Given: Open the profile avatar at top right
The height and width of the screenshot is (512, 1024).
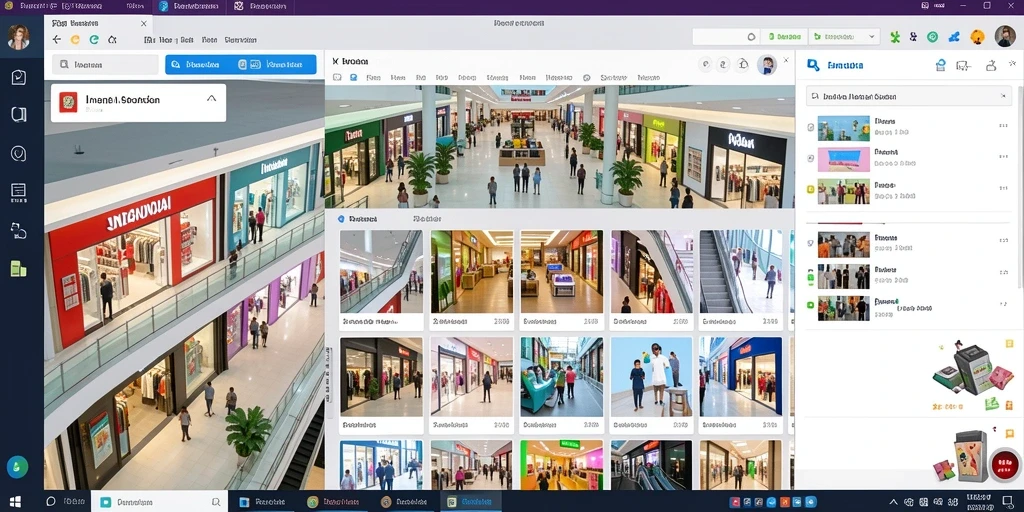Looking at the screenshot, I should pos(1005,37).
